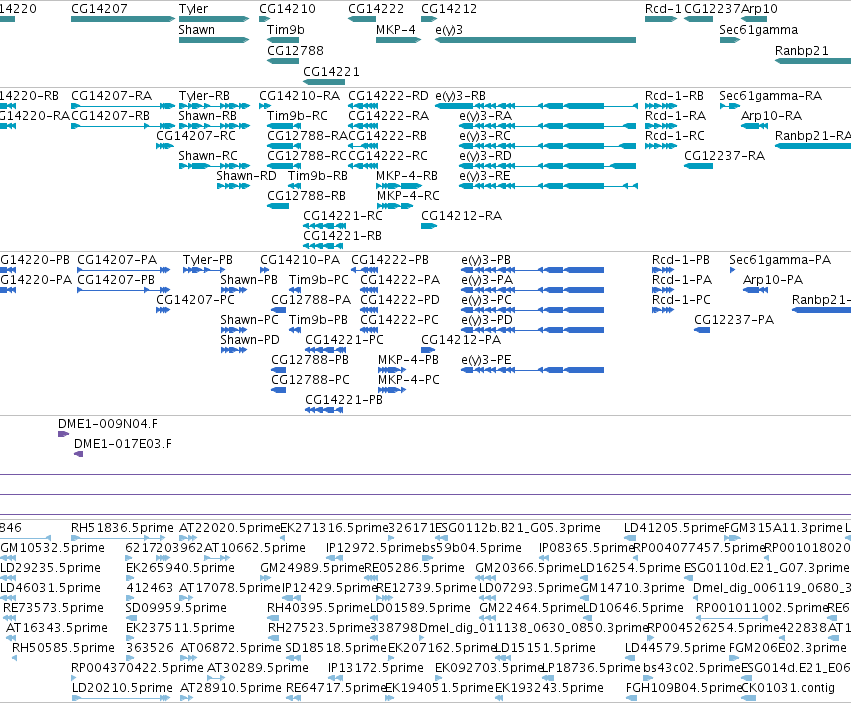
Task: Select protein CG14207-PA label
Action: (x=117, y=260)
